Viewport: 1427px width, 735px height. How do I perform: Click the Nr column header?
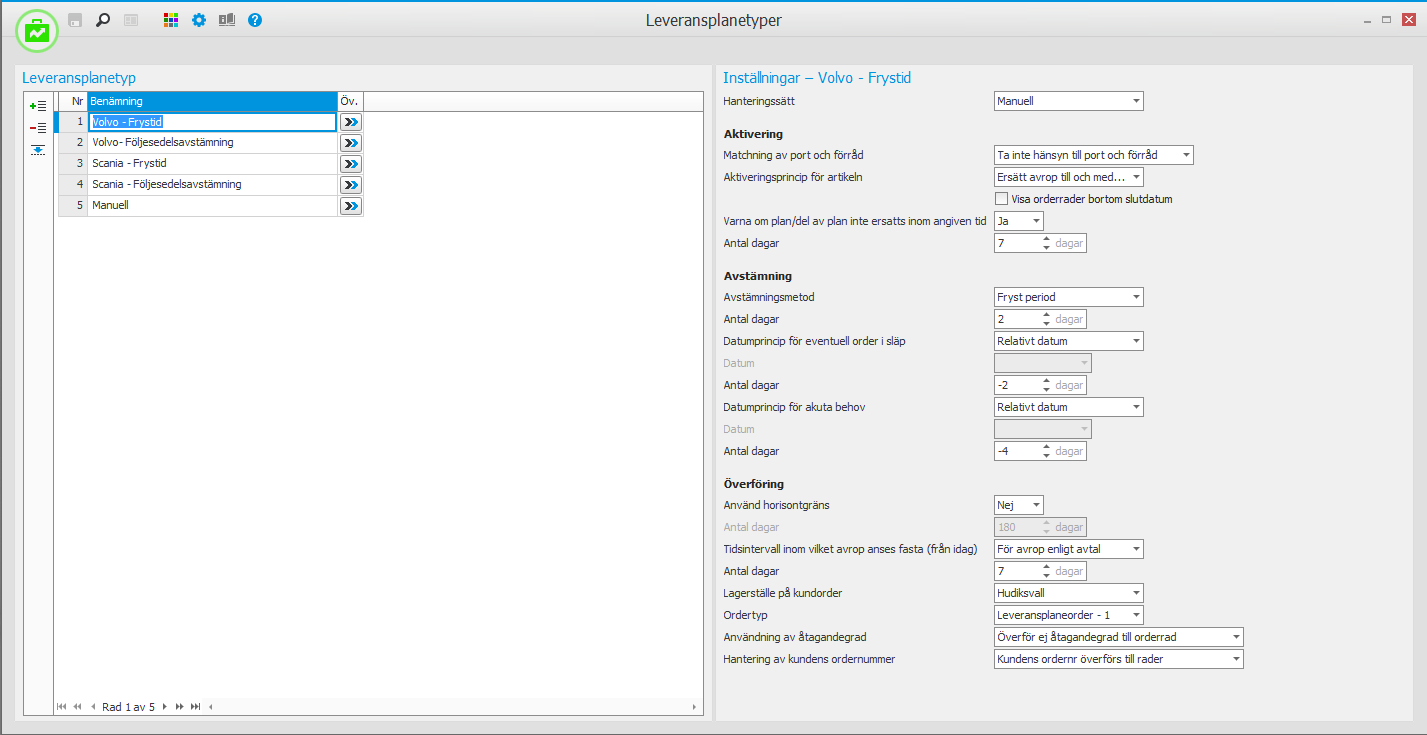point(73,101)
